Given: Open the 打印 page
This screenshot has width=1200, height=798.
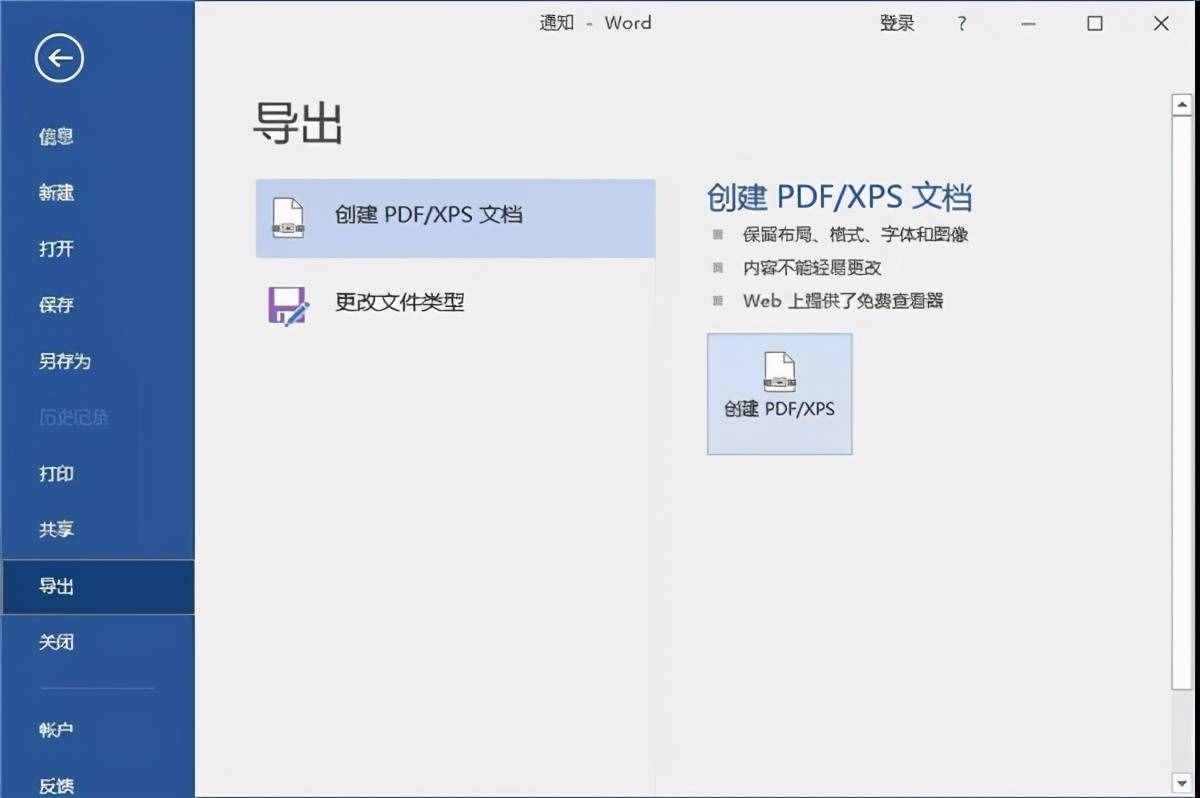Looking at the screenshot, I should pos(55,473).
